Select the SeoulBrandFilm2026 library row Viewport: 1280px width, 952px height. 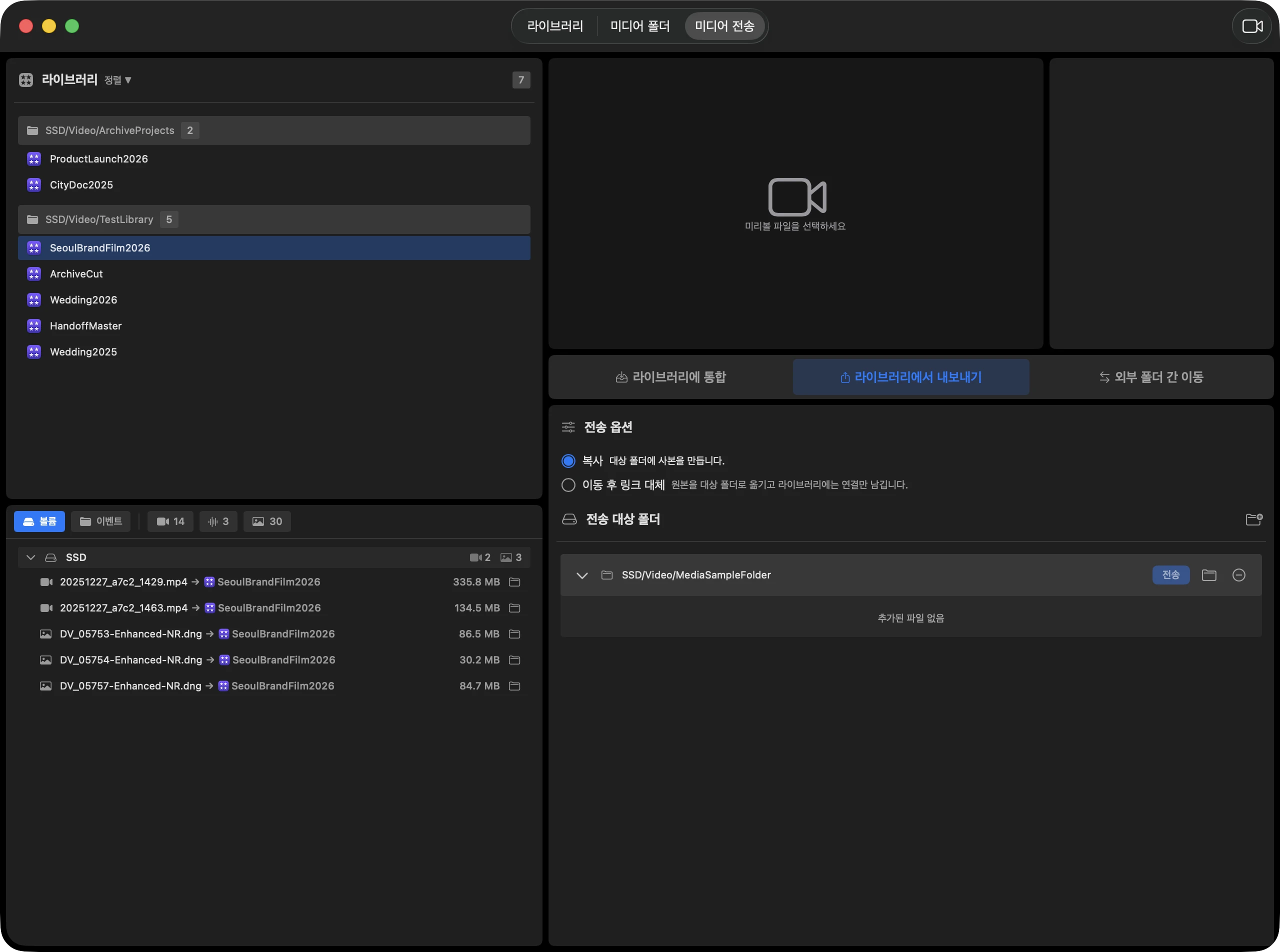coord(274,248)
